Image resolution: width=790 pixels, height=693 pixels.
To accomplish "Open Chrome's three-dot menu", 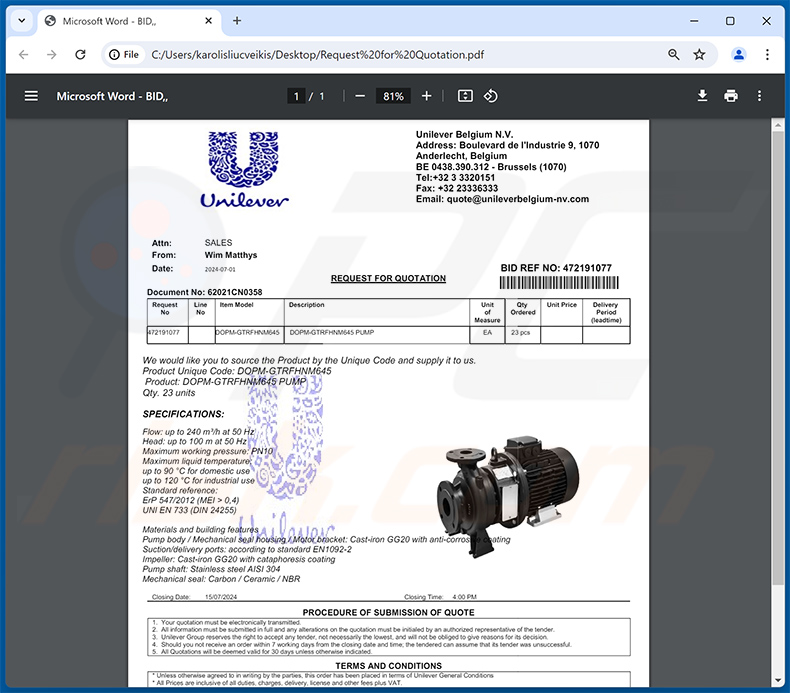I will [x=767, y=55].
